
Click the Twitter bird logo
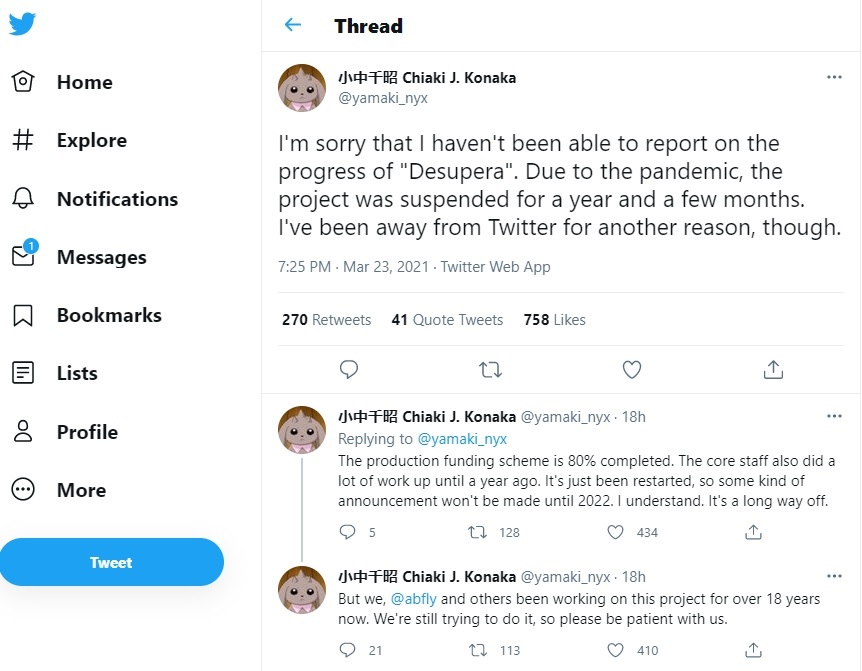coord(22,25)
